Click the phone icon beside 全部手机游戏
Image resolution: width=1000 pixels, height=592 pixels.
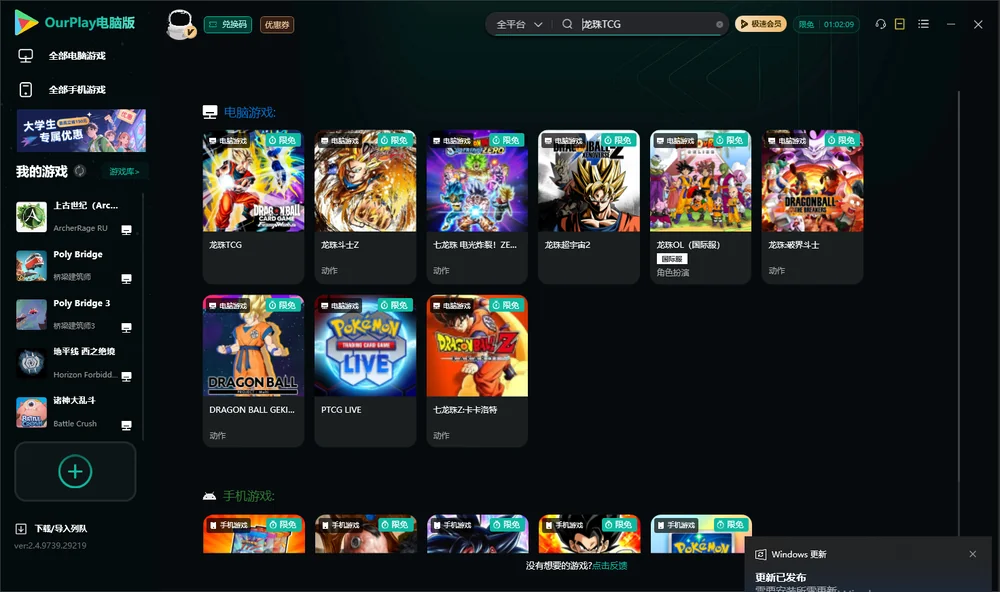[x=26, y=90]
